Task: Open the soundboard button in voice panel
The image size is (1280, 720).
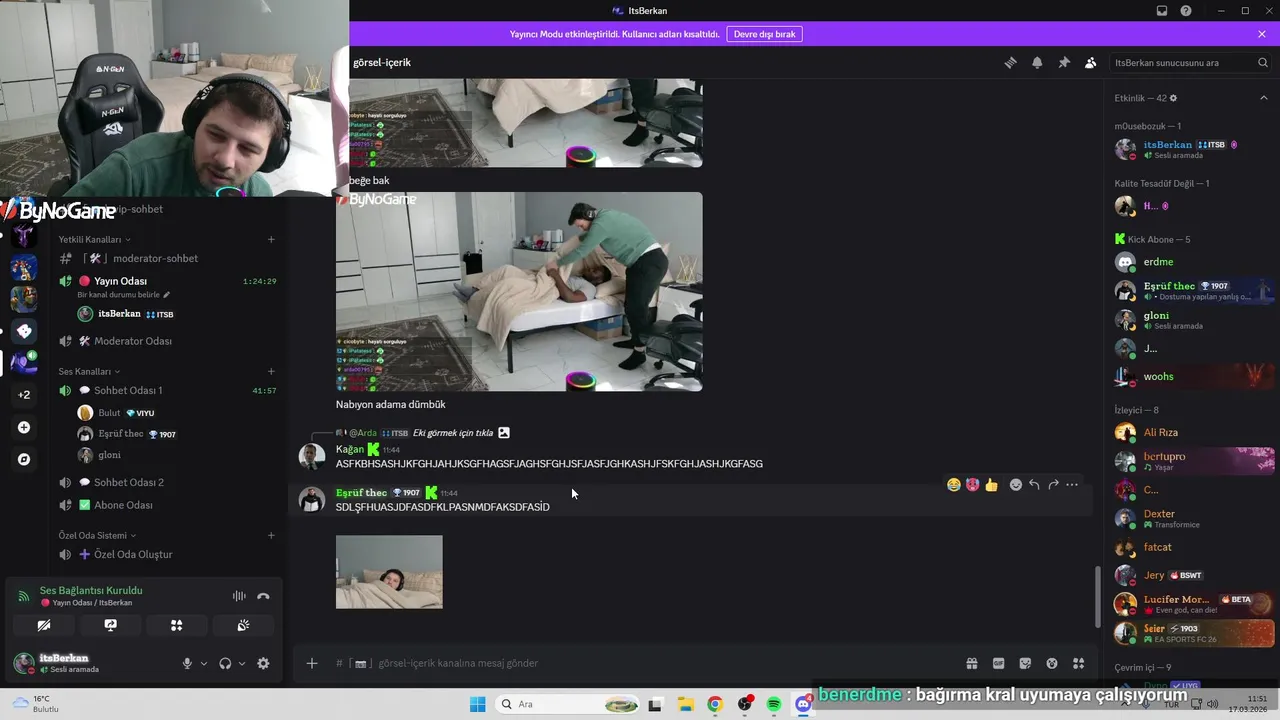Action: click(243, 625)
